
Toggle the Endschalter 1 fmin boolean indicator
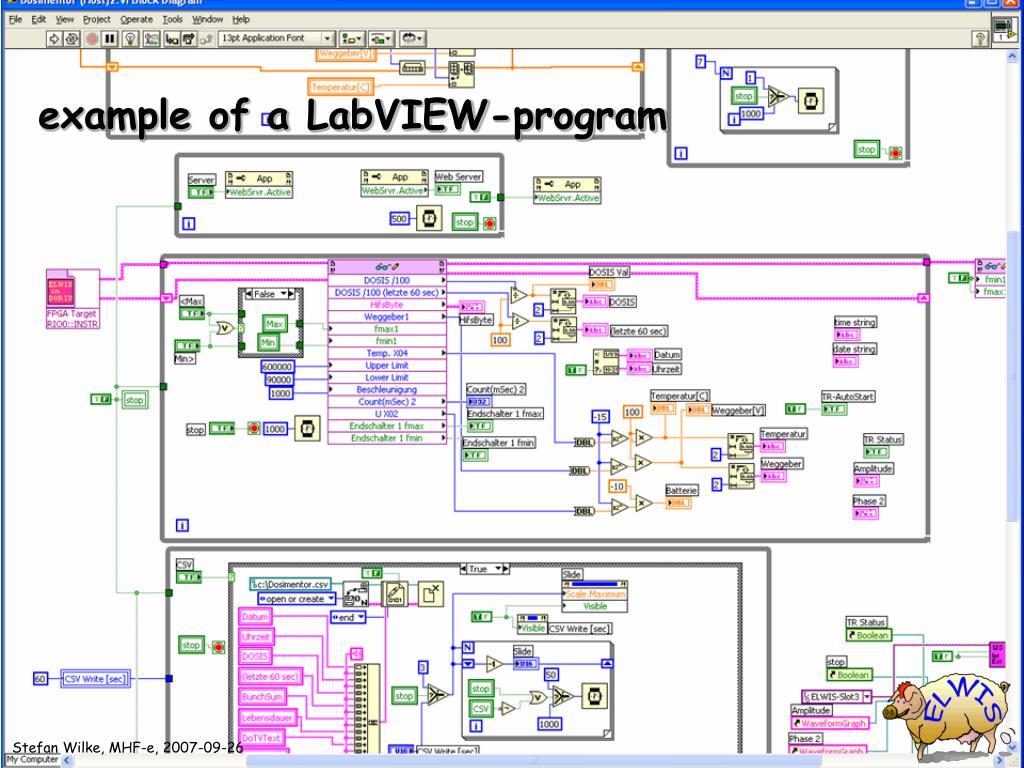(x=475, y=455)
